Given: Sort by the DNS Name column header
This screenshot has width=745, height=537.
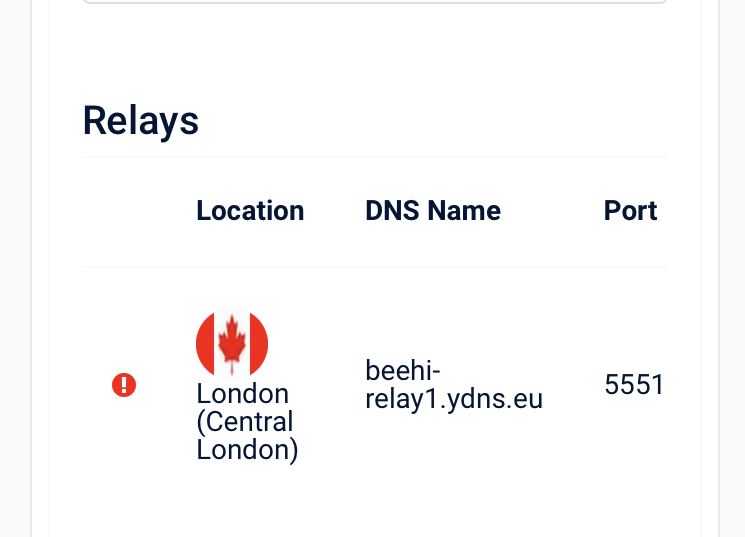Looking at the screenshot, I should 433,211.
